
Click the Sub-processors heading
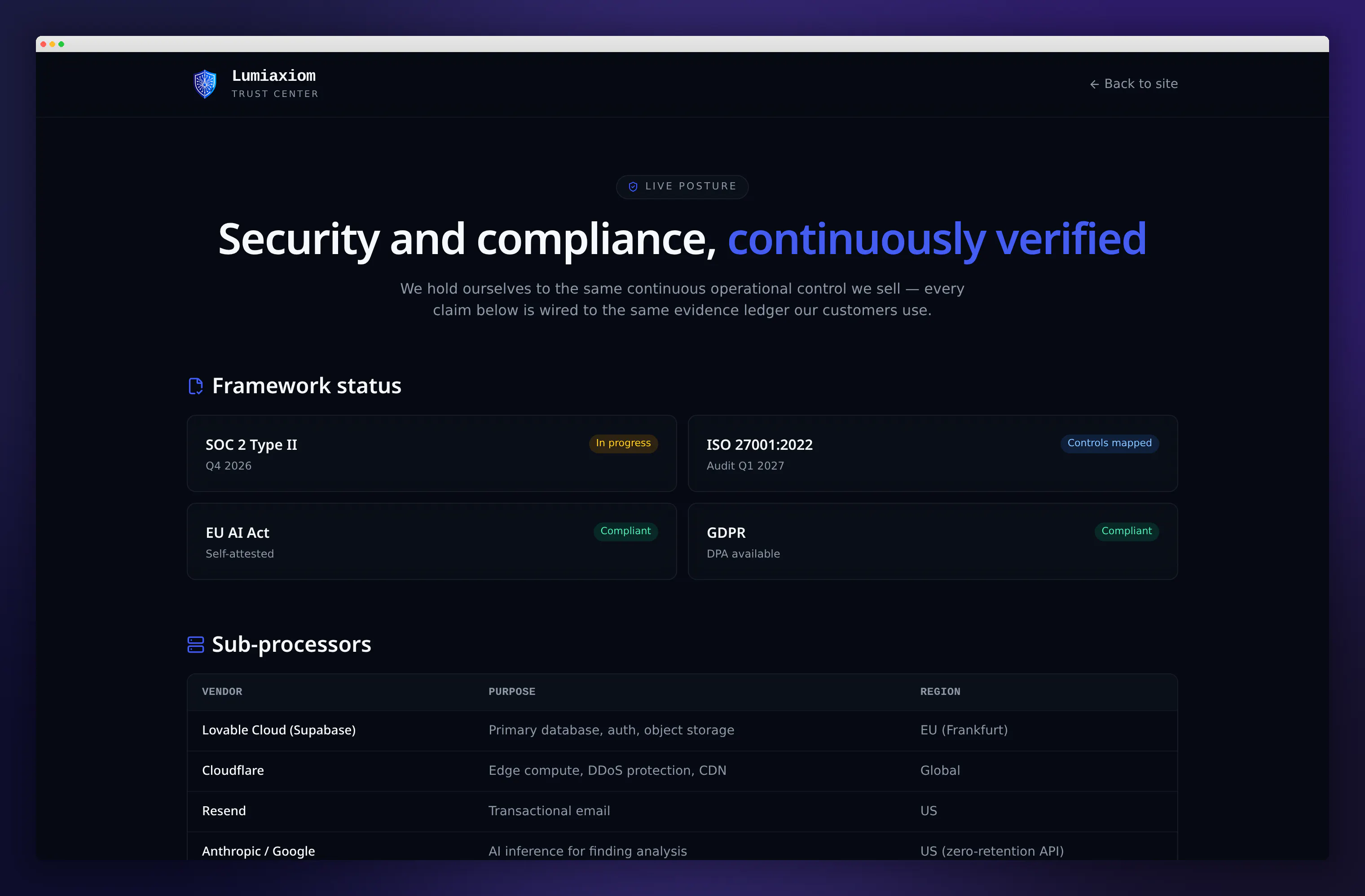[x=291, y=644]
